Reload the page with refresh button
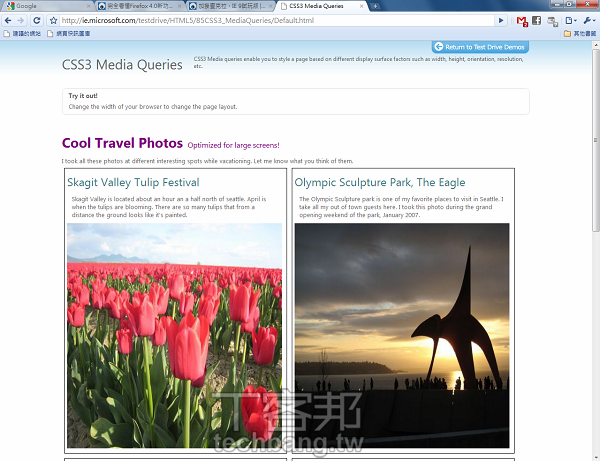 (x=35, y=20)
